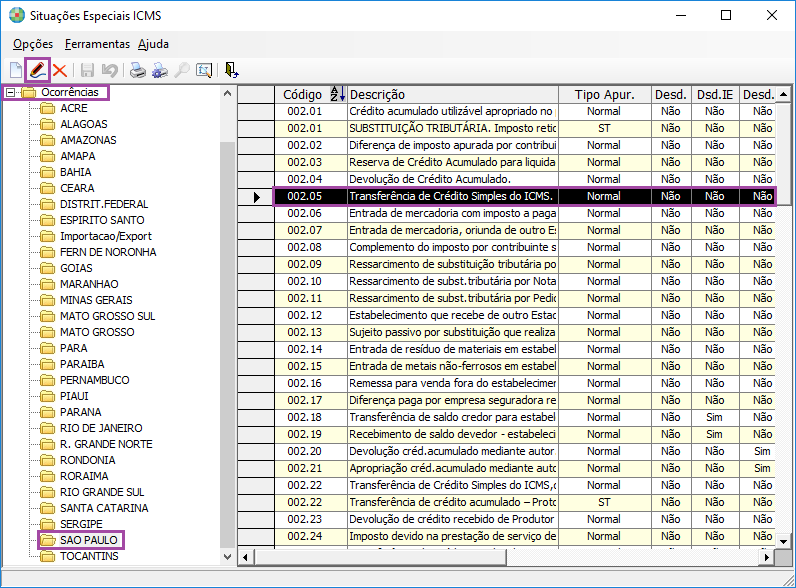Select ALAGOAS in the tree
The image size is (796, 588).
(84, 124)
